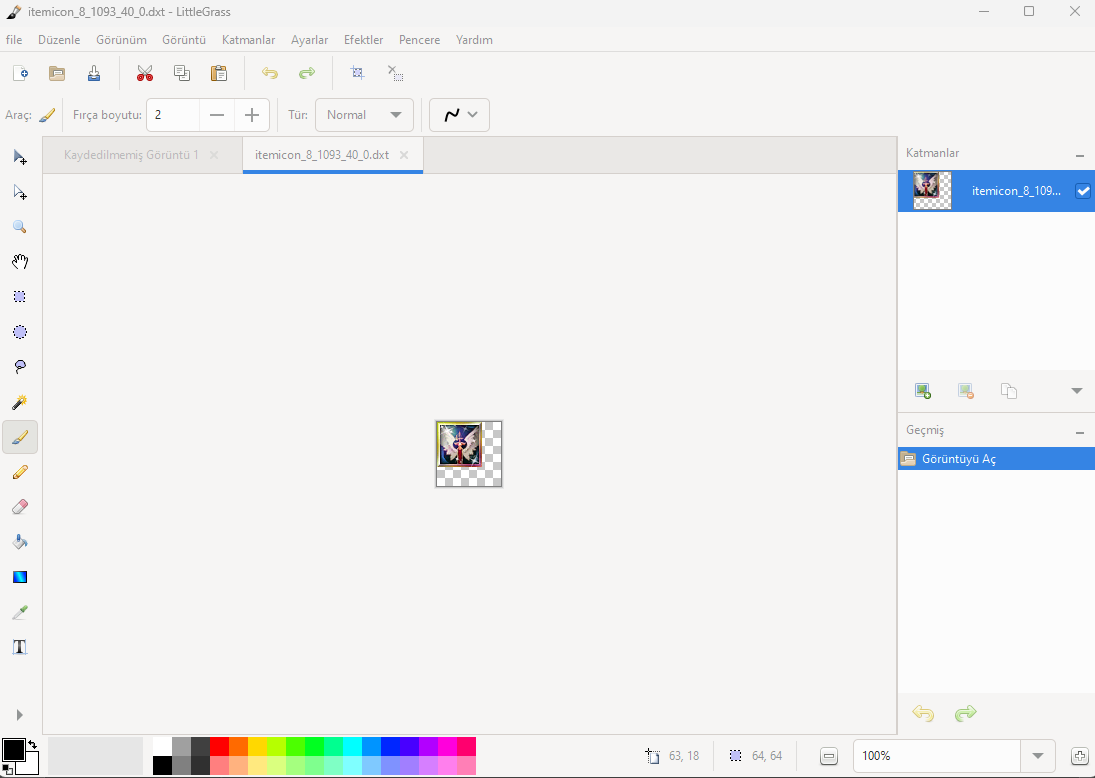
Task: Switch to Kaydedilmemiş Görüntü 1 tab
Action: tap(131, 155)
